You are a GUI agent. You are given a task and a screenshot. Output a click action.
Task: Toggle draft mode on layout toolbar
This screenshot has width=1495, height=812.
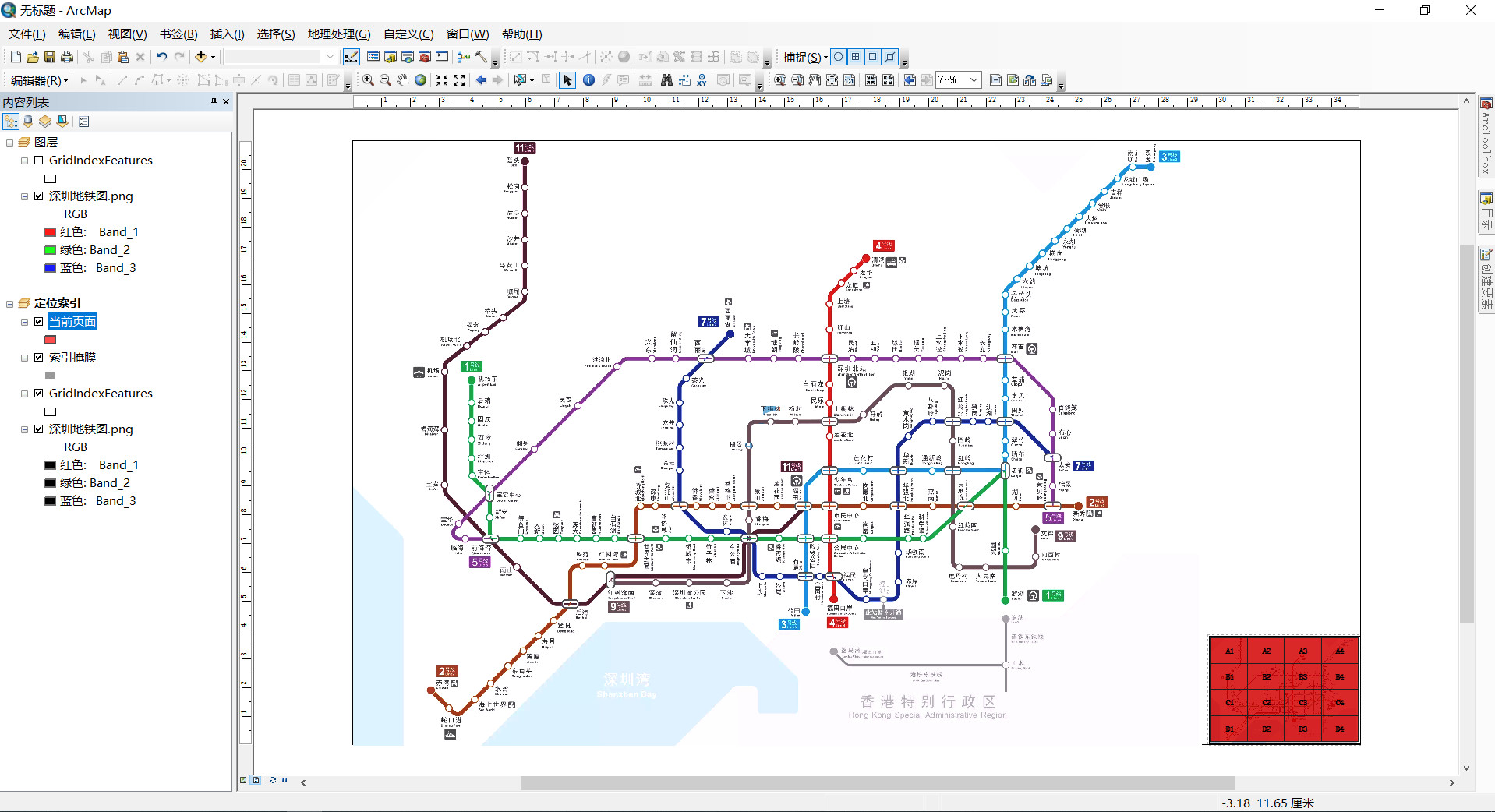(995, 80)
